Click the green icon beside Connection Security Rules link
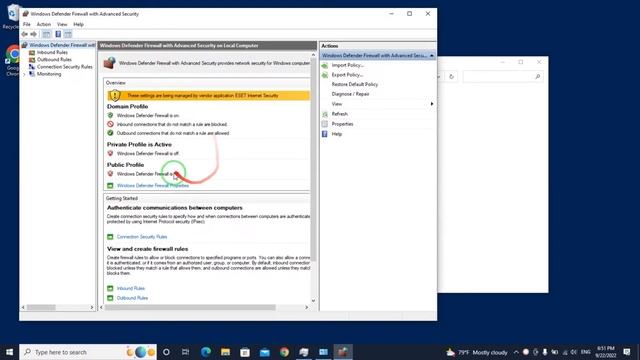The height and width of the screenshot is (360, 640). (110, 237)
